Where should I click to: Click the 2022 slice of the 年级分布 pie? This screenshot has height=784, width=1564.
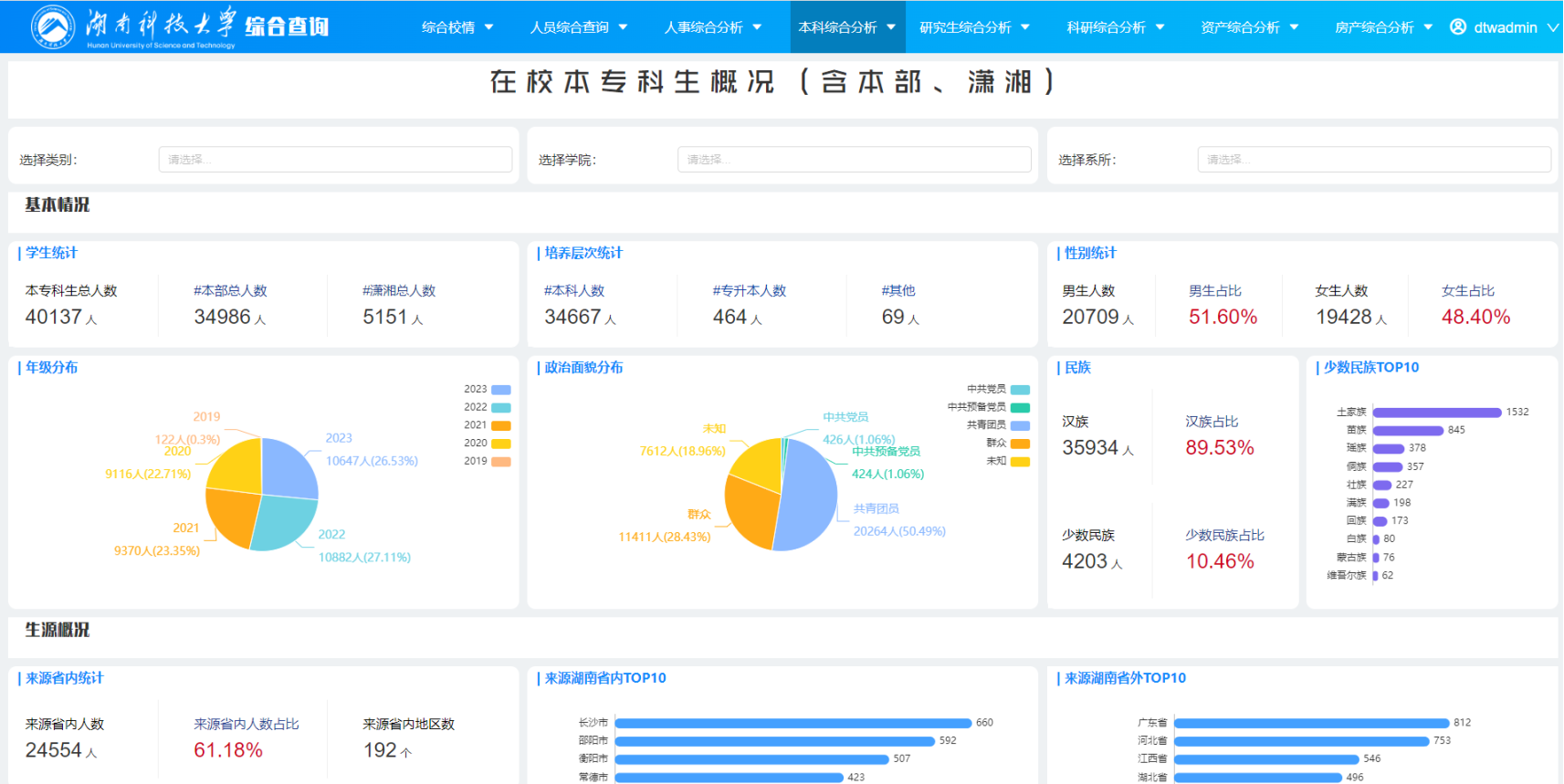tap(281, 524)
